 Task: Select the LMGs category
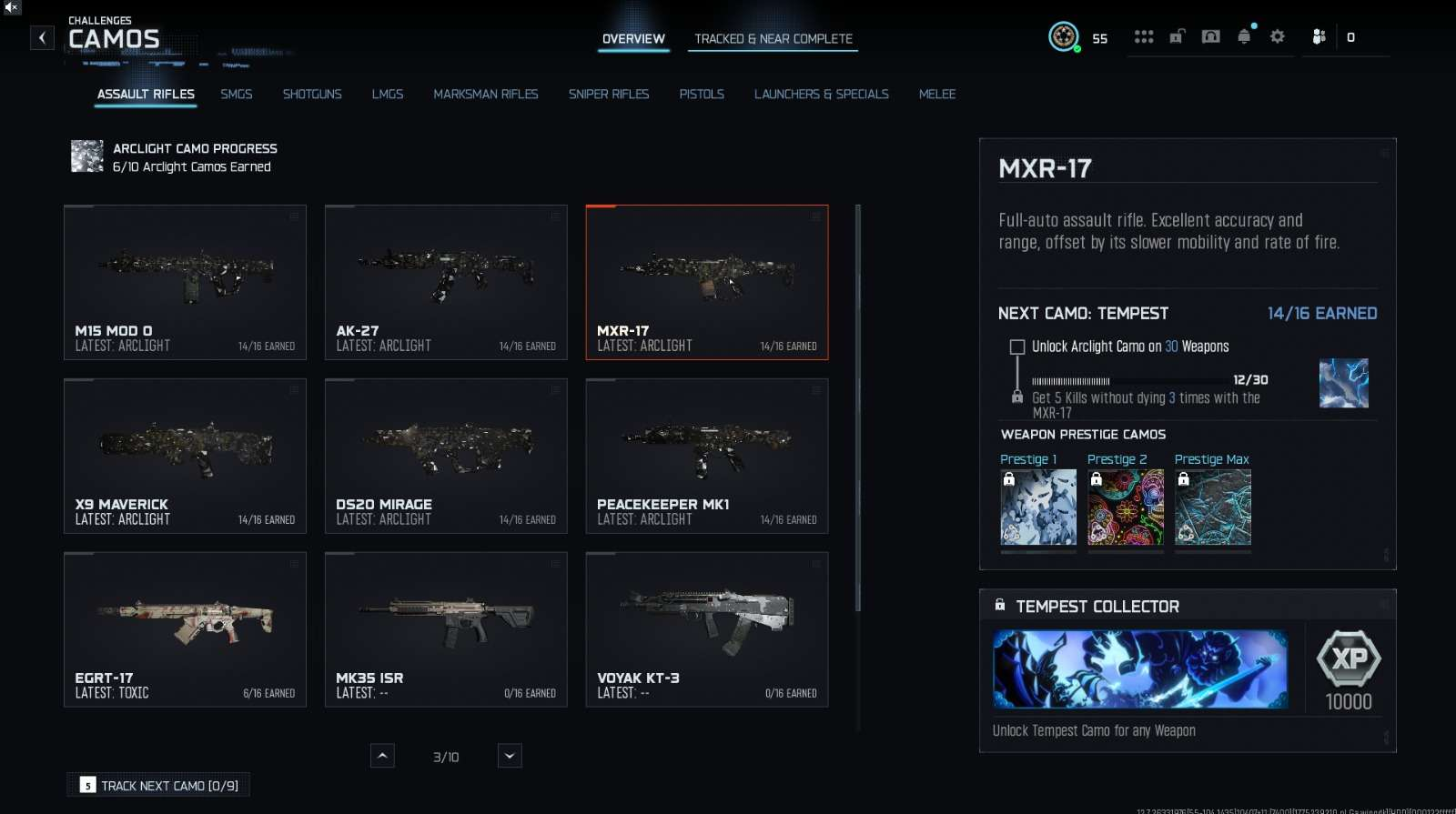tap(388, 95)
